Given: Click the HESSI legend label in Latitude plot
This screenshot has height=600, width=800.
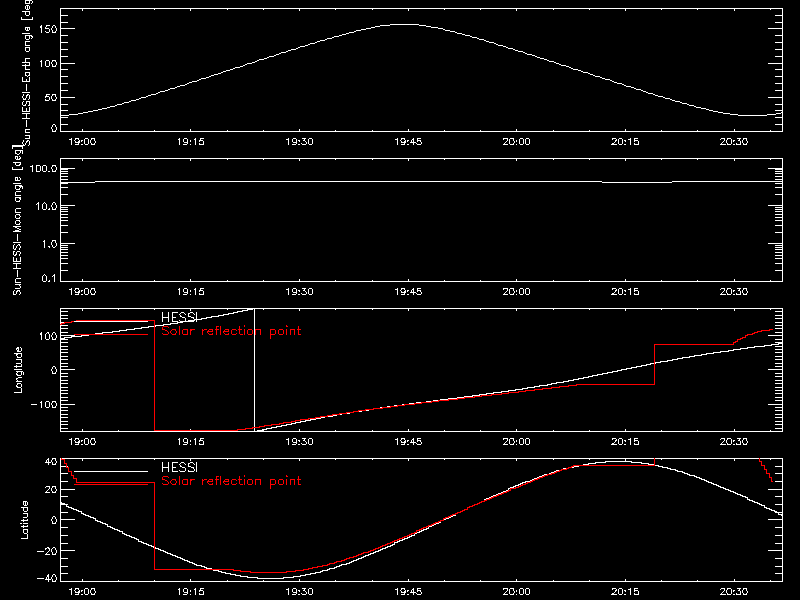Looking at the screenshot, I should (x=179, y=467).
